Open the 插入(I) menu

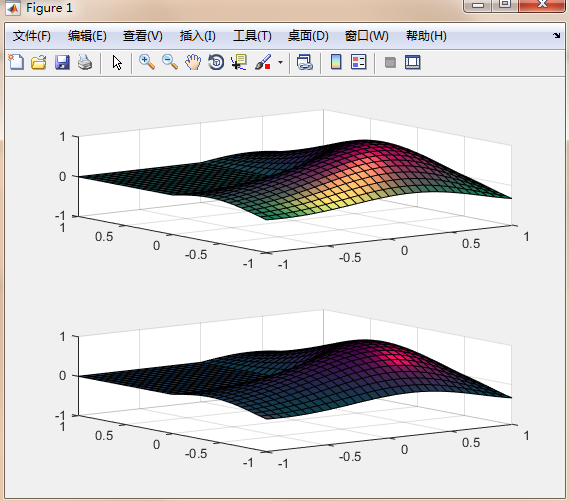pyautogui.click(x=198, y=36)
